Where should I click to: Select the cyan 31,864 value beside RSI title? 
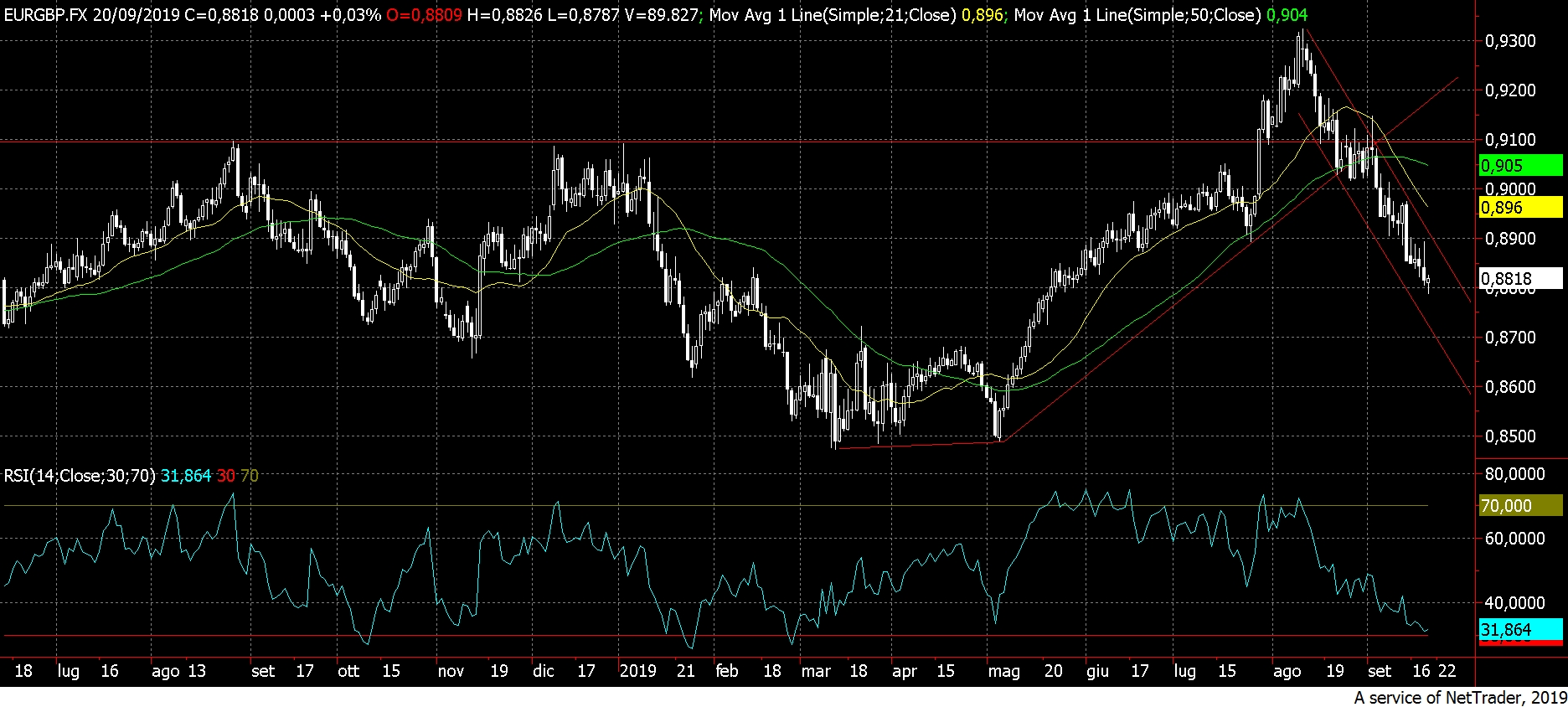pos(186,476)
